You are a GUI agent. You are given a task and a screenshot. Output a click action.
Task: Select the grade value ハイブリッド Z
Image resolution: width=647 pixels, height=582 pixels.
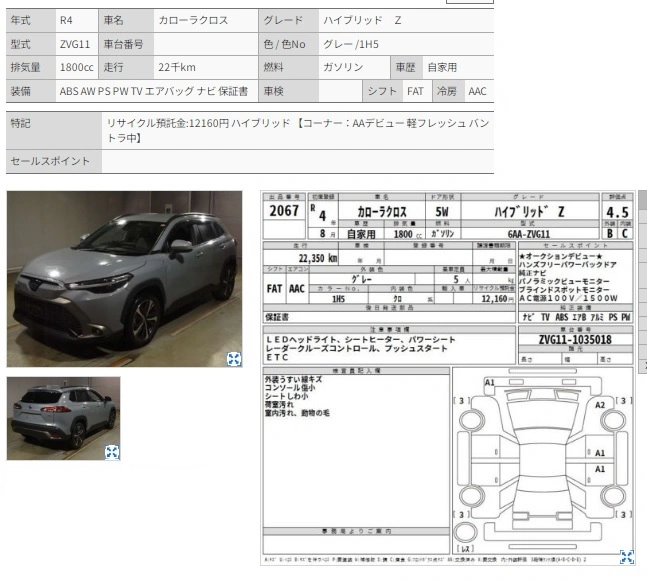362,20
